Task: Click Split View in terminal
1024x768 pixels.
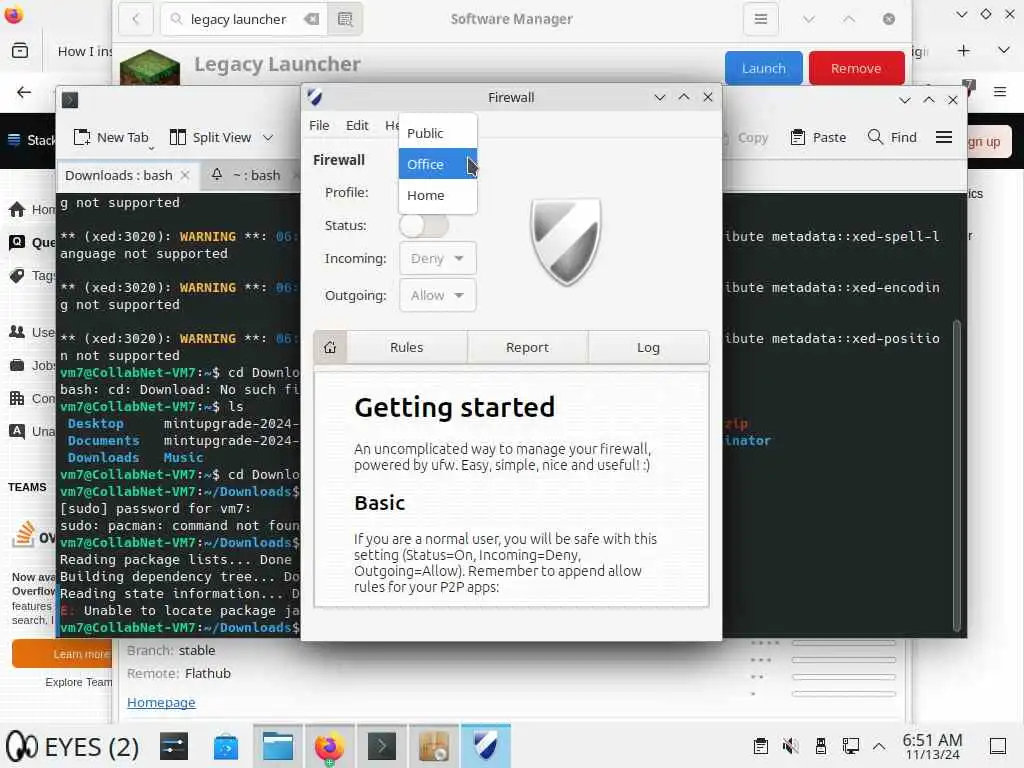Action: (210, 137)
